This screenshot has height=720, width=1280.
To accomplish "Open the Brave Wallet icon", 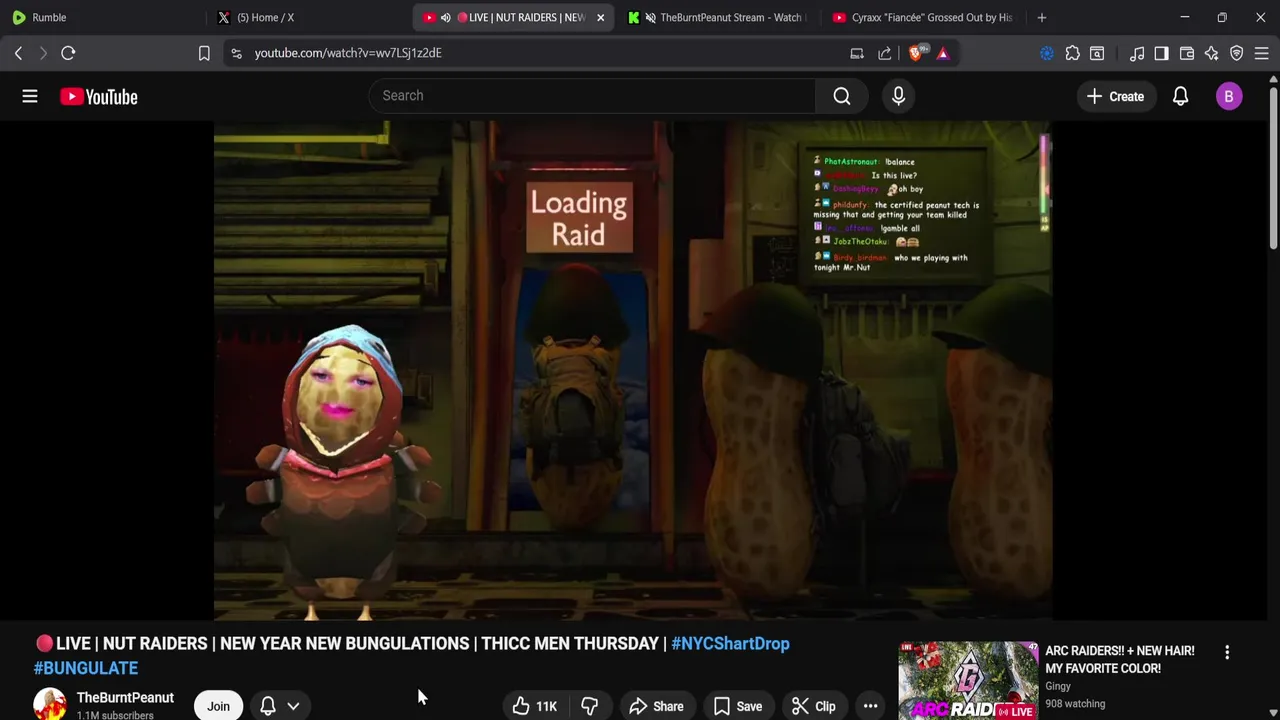I will coord(1187,53).
